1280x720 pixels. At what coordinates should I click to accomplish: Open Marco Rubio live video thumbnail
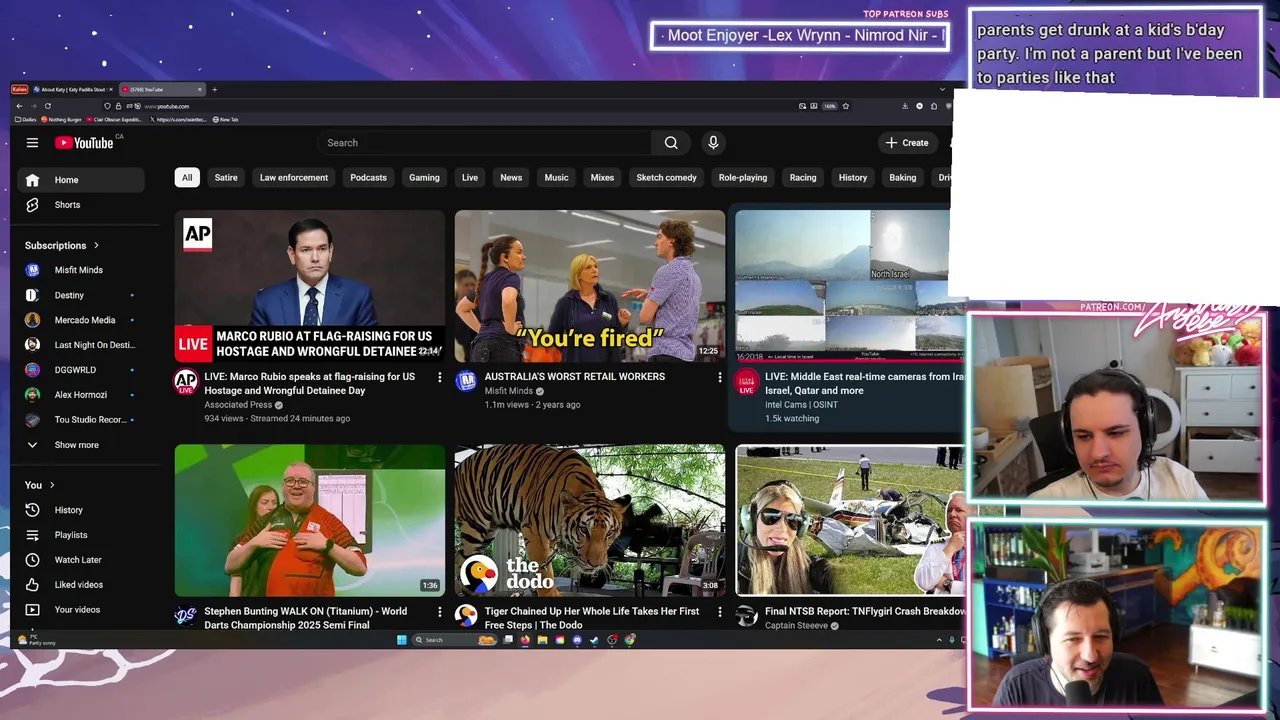click(x=310, y=286)
